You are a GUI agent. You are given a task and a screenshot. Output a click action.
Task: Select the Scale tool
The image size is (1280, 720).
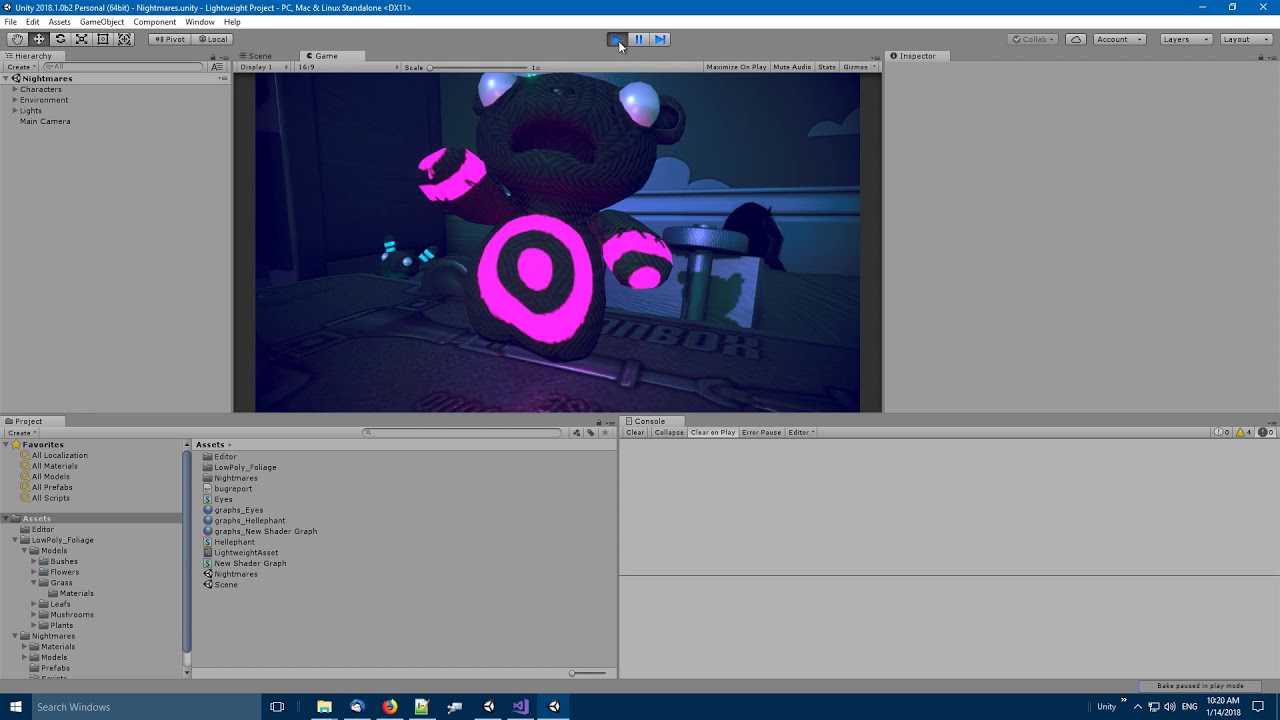82,39
